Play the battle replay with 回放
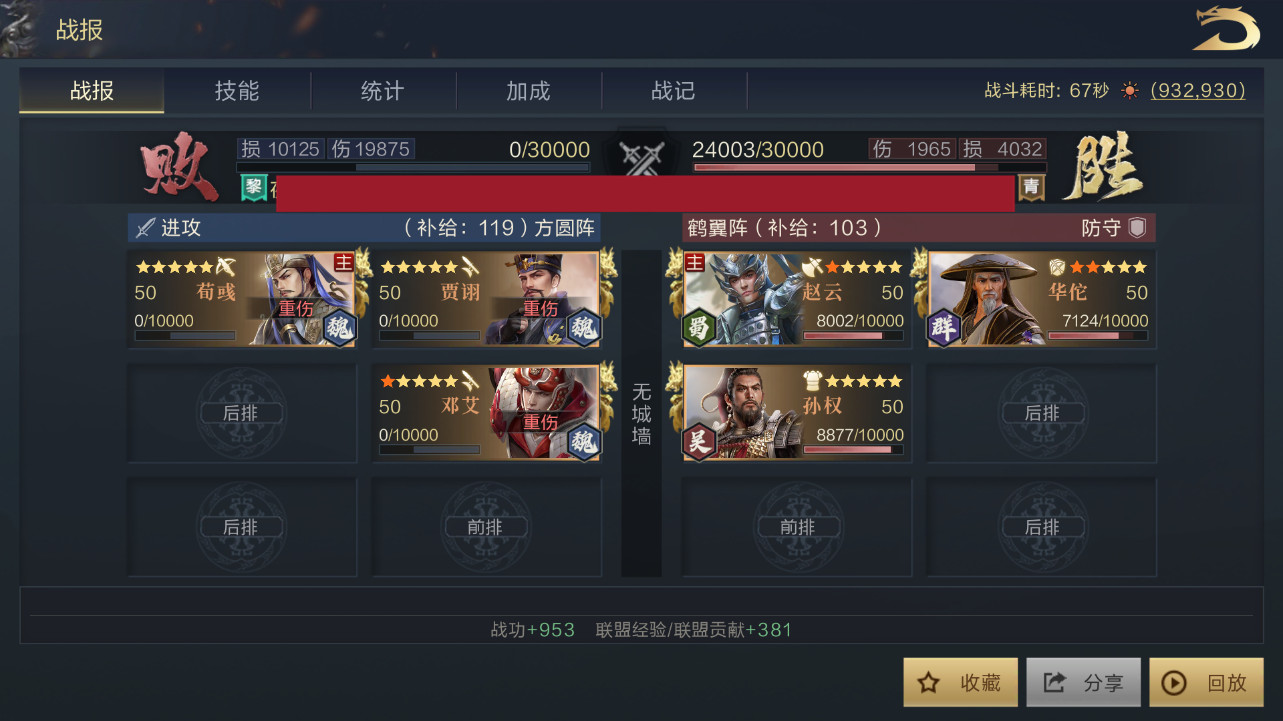Screen dimensions: 1283x721 [x=1207, y=682]
